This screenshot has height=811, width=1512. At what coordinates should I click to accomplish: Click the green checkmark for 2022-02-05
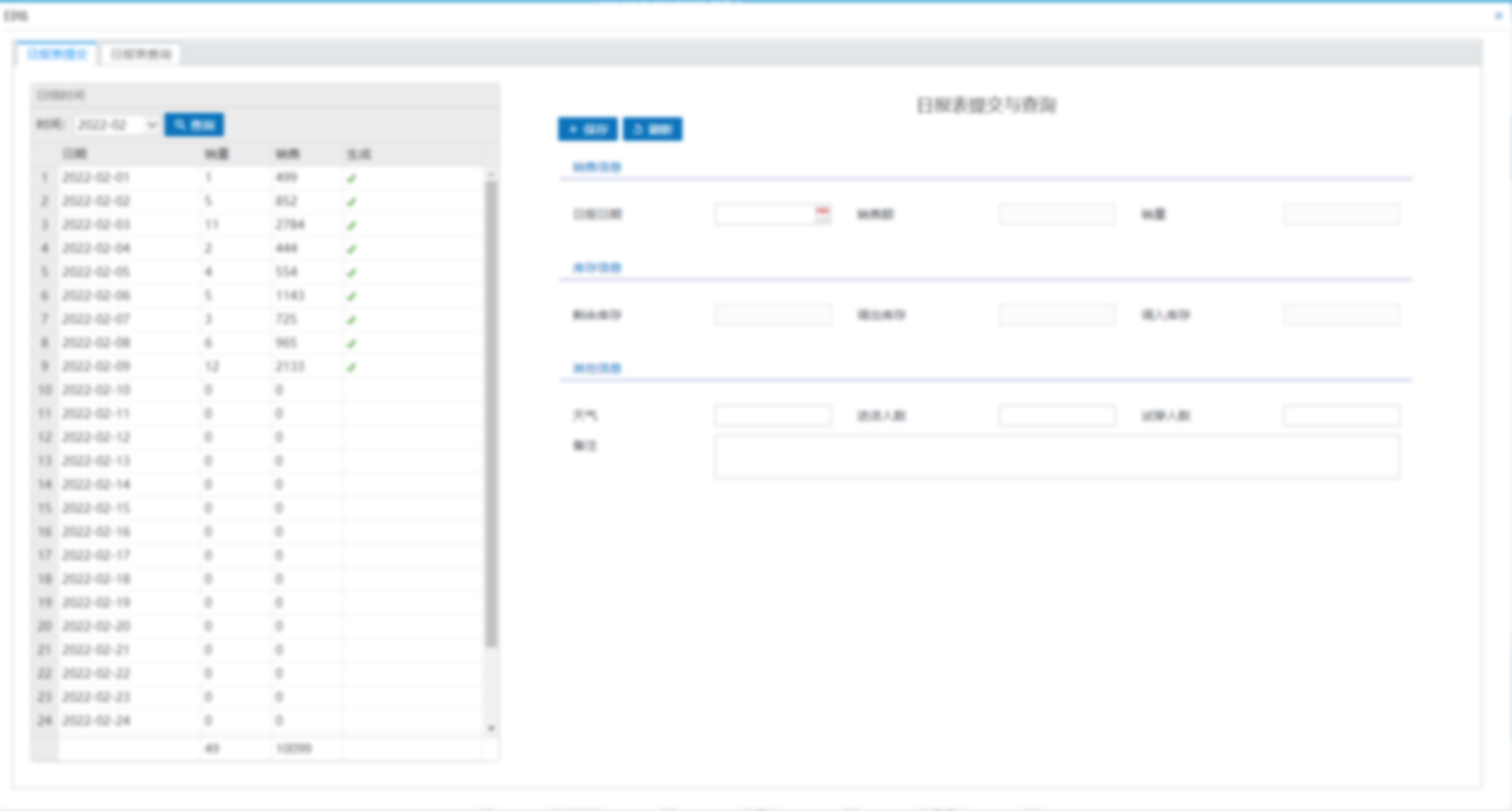(x=351, y=272)
